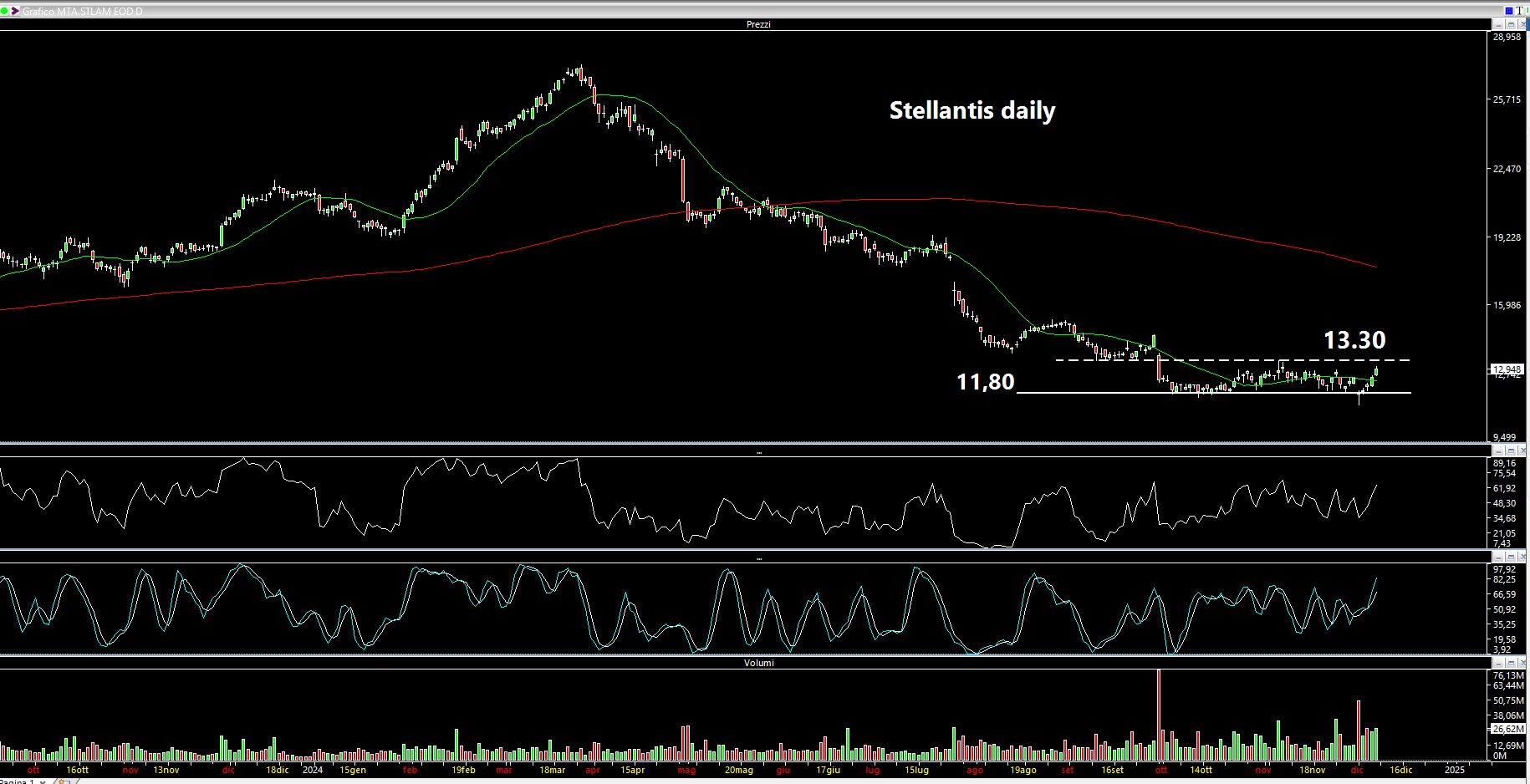Click the 2025 date label on time axis
The image size is (1530, 784).
(x=1455, y=770)
